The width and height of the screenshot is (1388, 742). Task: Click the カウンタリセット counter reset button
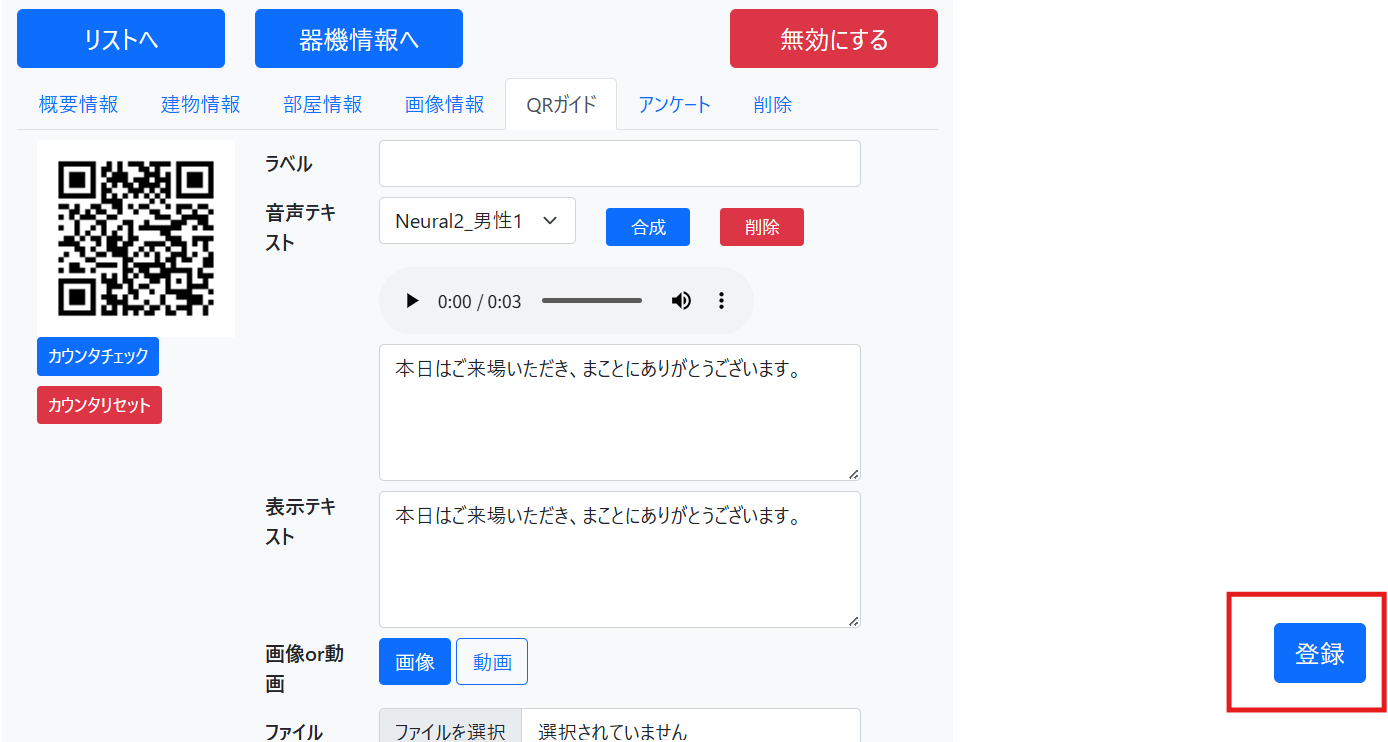pyautogui.click(x=99, y=405)
